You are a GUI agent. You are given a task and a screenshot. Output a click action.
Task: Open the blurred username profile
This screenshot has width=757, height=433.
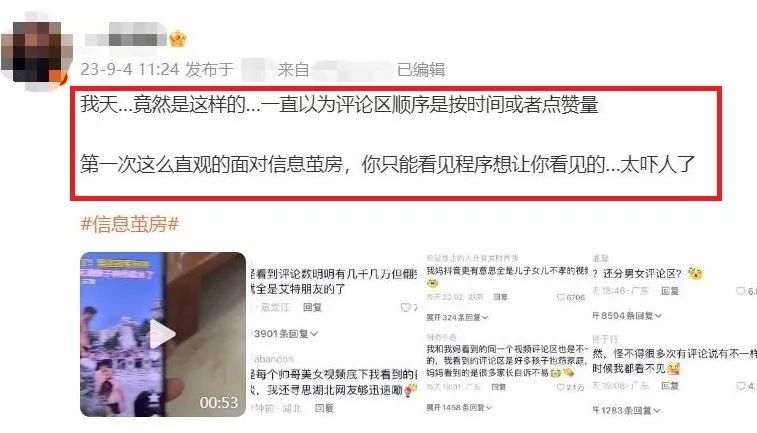pyautogui.click(x=126, y=39)
